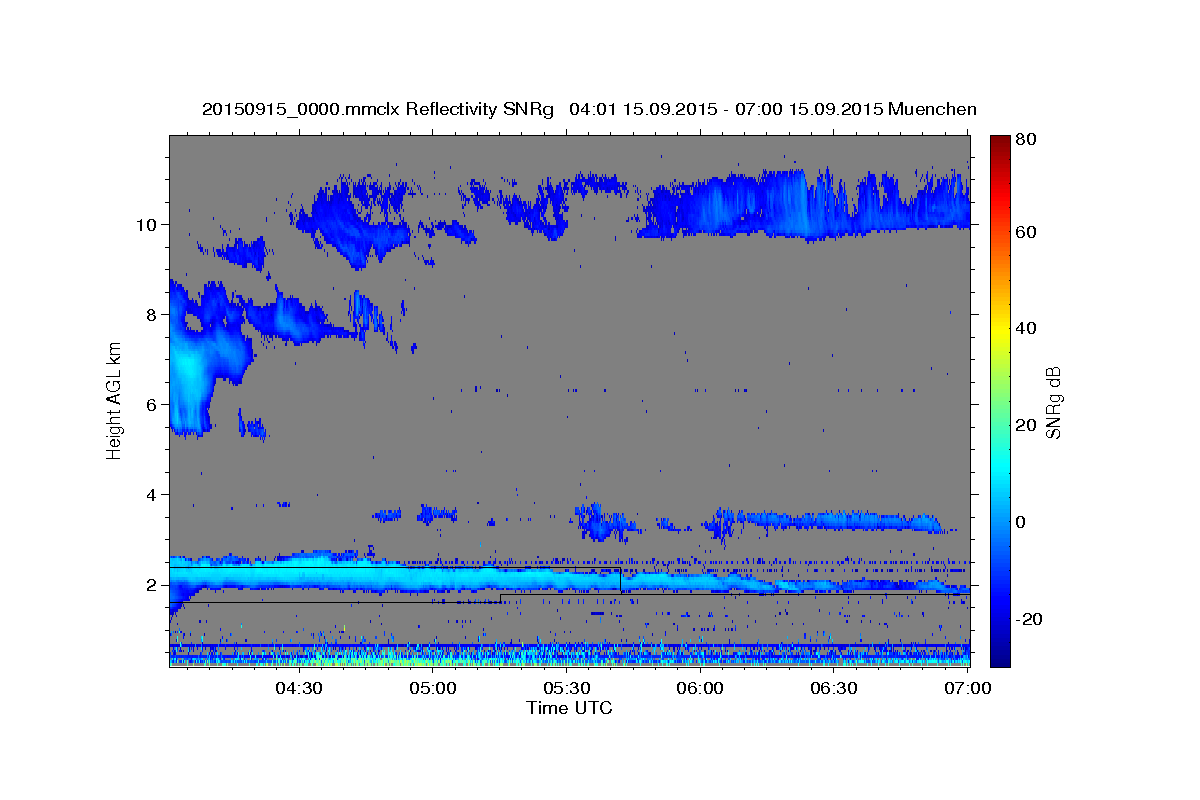
Task: Click the 05:30 time tick label
Action: 567,689
